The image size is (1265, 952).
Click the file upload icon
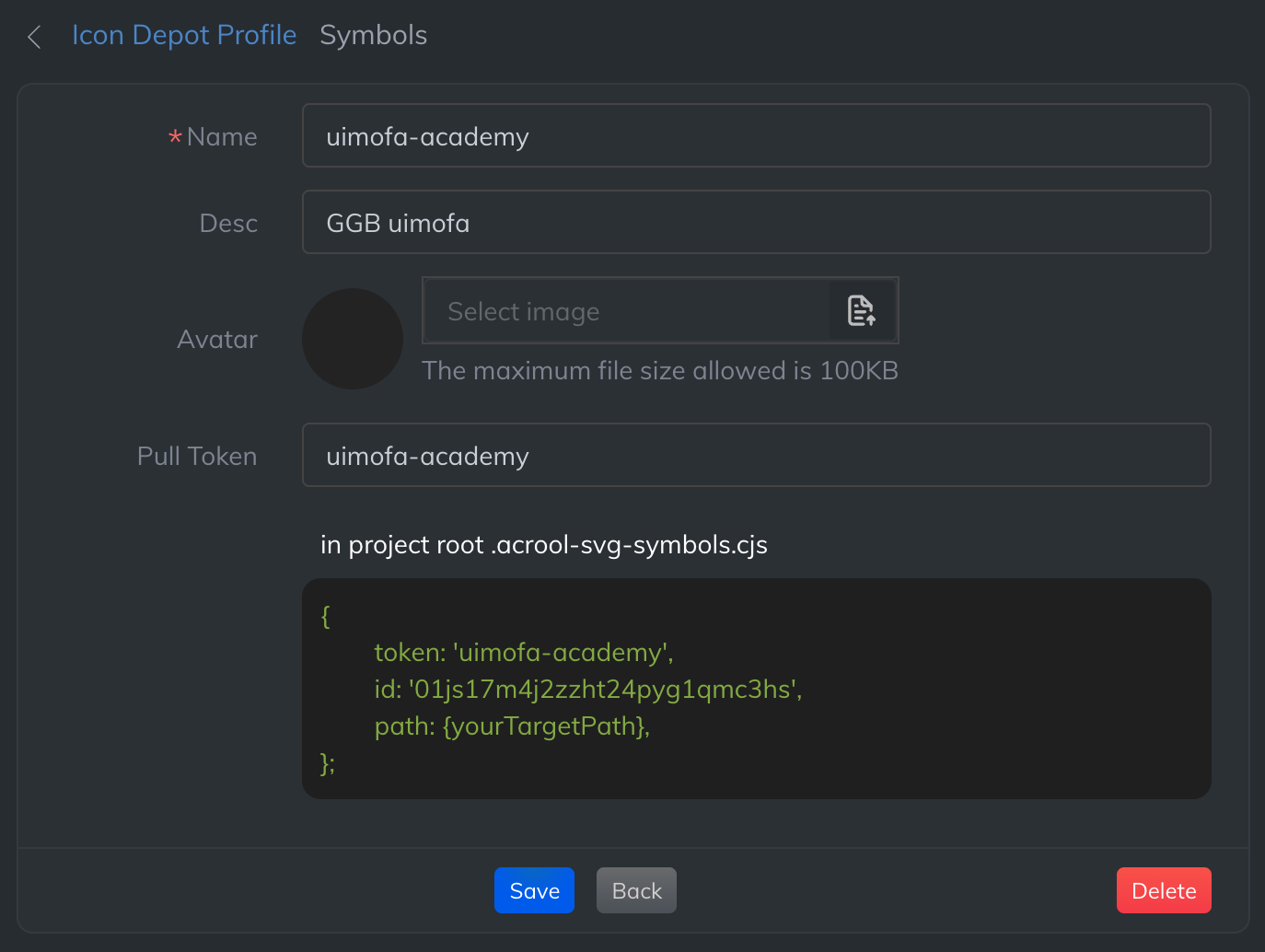pyautogui.click(x=861, y=311)
